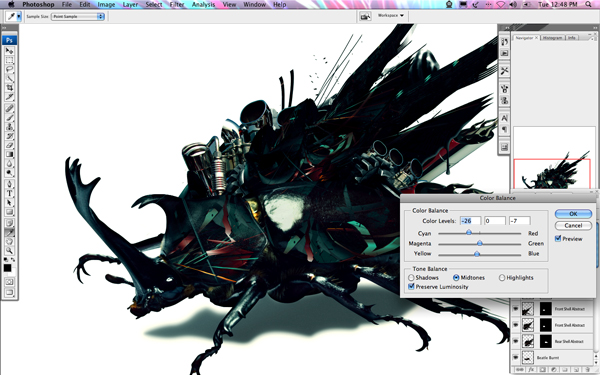Link layers with chain icon
Image resolution: width=600 pixels, height=375 pixels.
[x=519, y=370]
